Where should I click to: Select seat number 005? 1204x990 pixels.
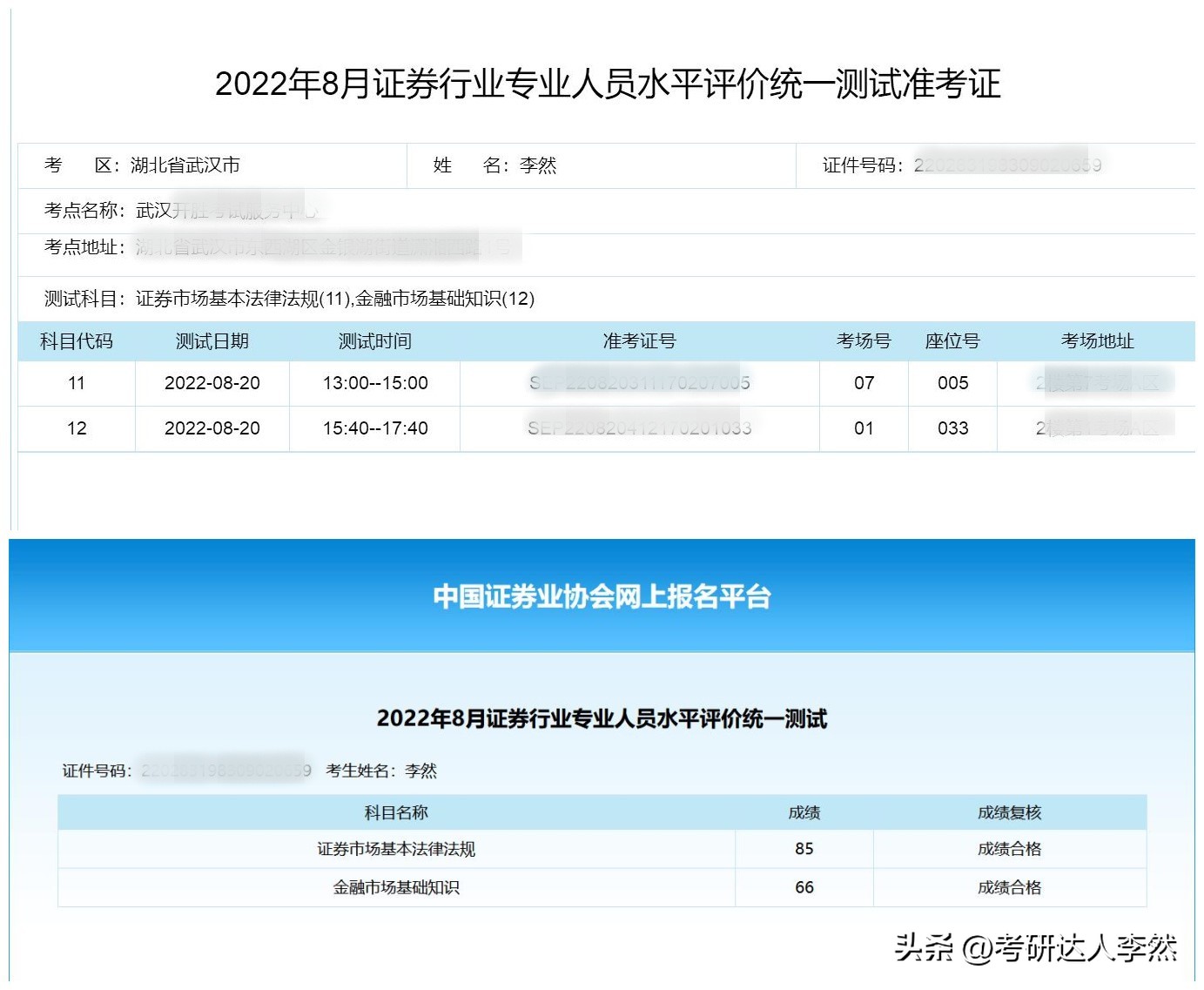(x=952, y=383)
